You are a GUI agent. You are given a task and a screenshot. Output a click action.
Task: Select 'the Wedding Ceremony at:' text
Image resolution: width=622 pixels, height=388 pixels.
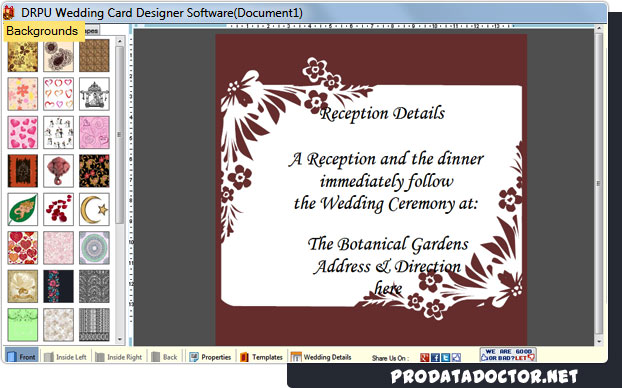point(386,204)
